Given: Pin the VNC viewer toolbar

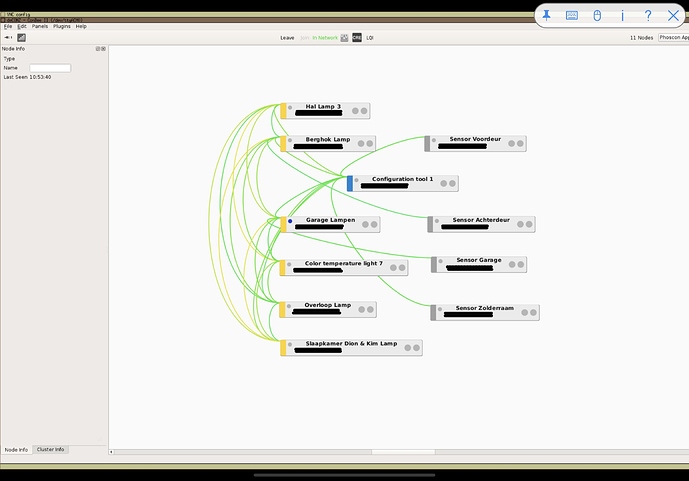Looking at the screenshot, I should (546, 16).
